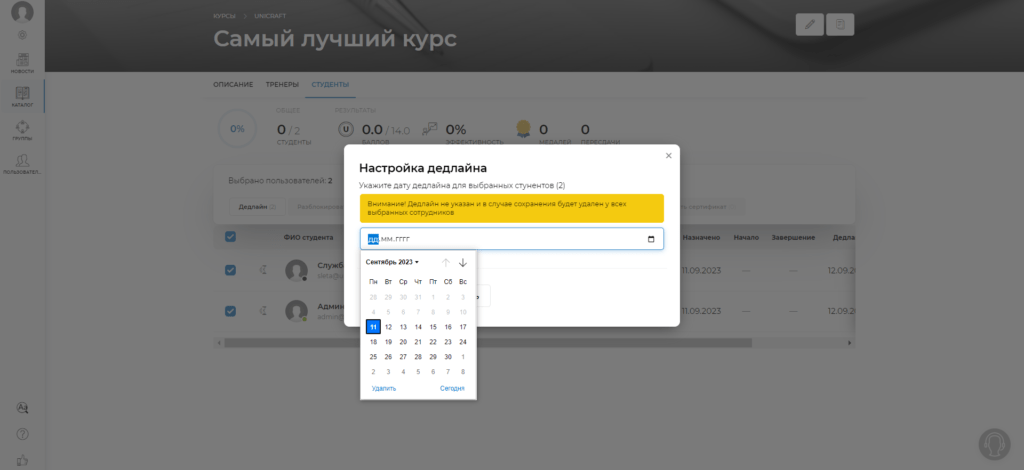Choose day 24 in the calendar
Viewport: 1024px width, 470px height.
463,342
